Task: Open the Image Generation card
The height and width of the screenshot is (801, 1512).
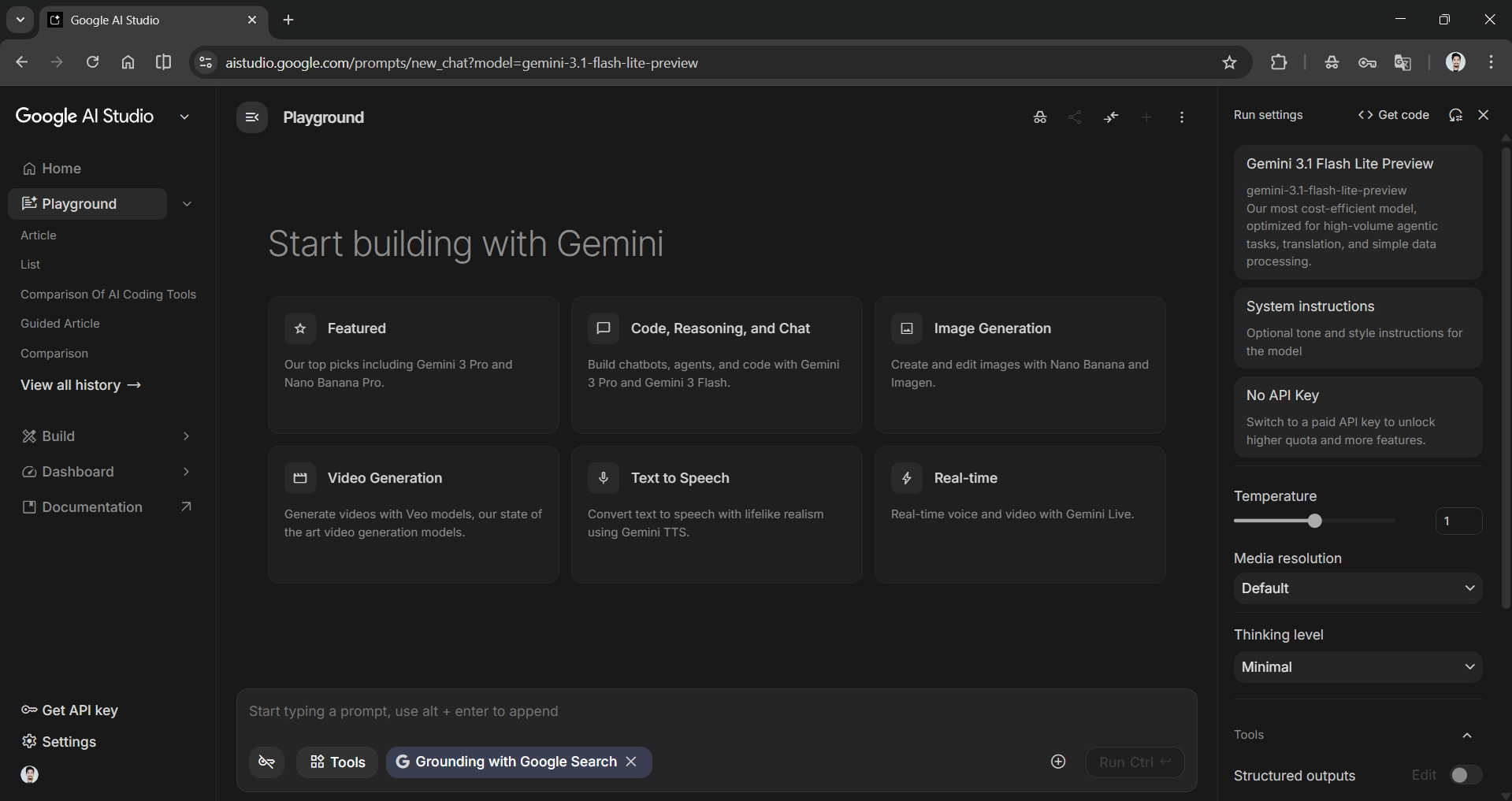Action: click(x=1020, y=365)
